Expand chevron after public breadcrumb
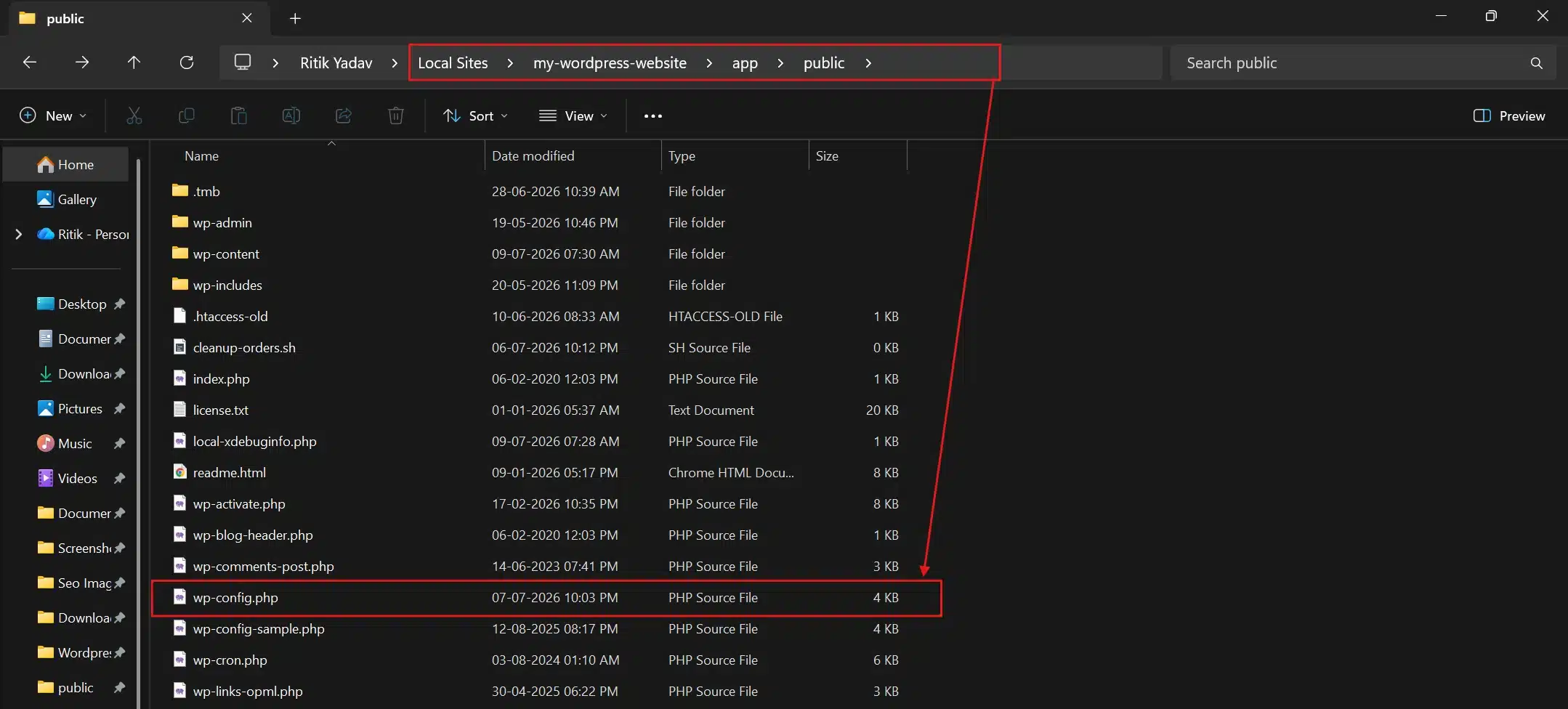1568x709 pixels. click(868, 63)
